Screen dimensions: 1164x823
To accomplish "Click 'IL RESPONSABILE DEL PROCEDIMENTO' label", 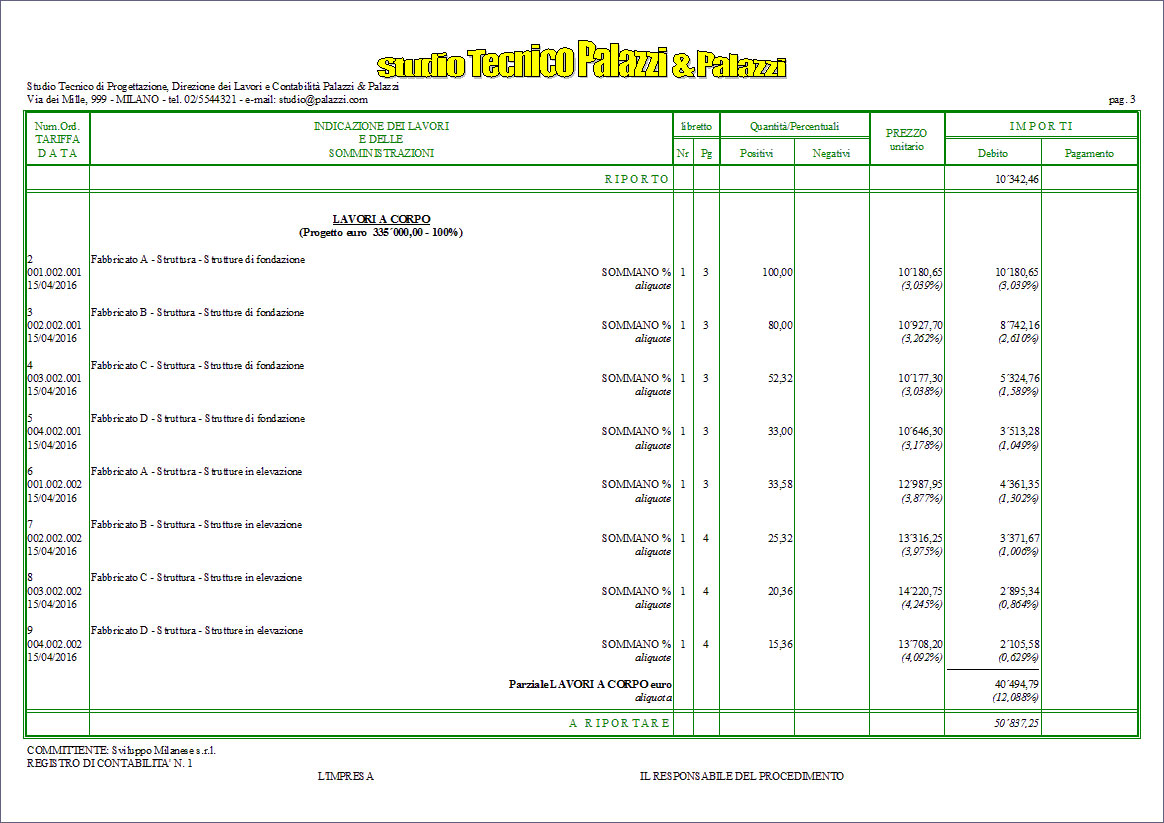I will (742, 776).
